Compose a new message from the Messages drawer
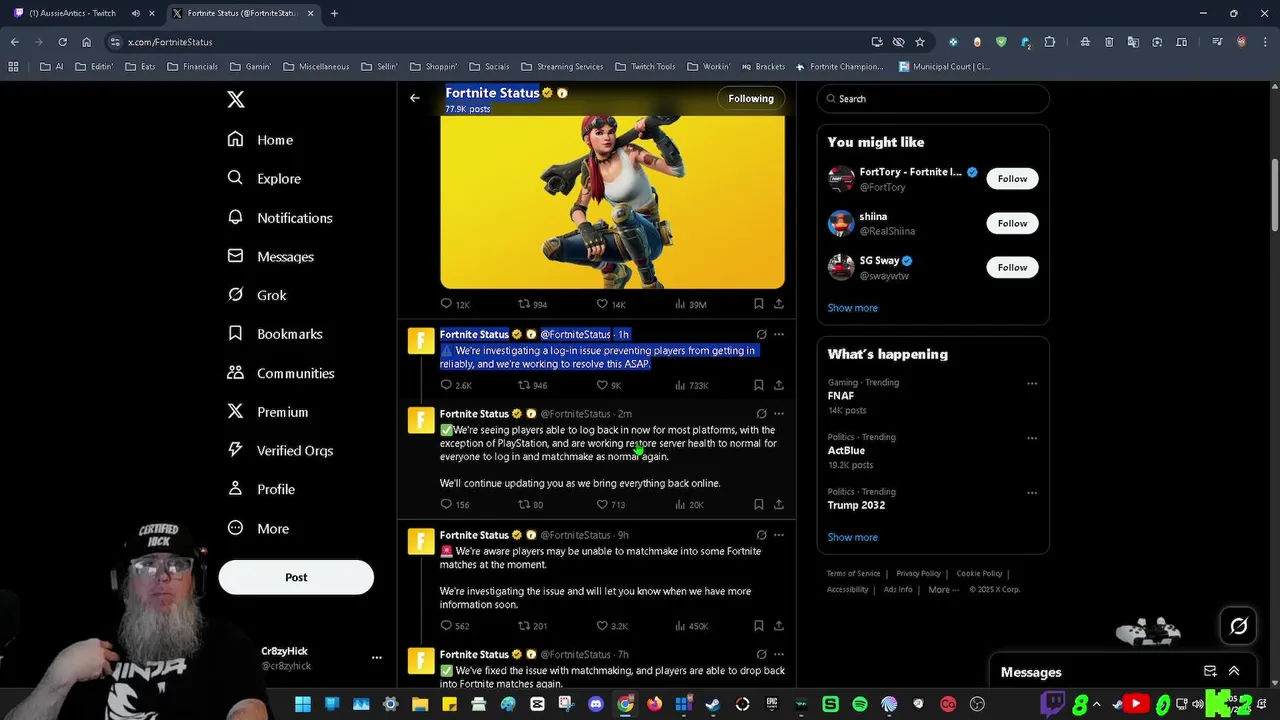This screenshot has height=720, width=1280. (x=1210, y=671)
